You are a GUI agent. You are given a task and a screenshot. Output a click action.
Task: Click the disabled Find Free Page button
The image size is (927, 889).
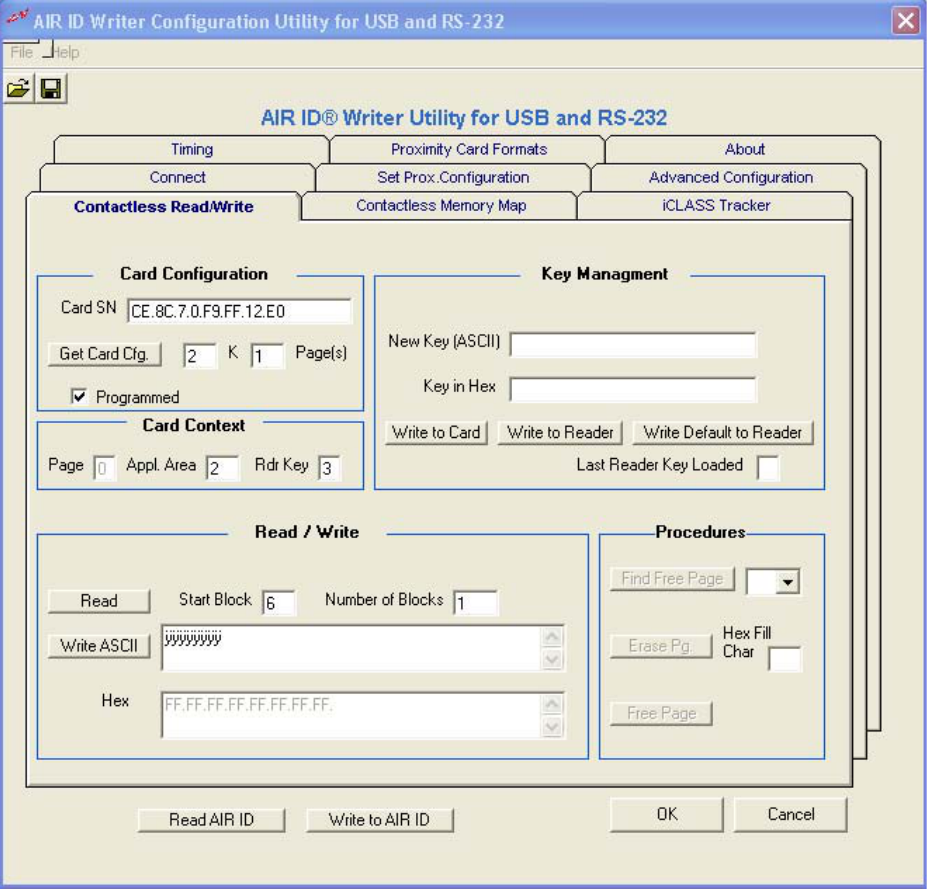[672, 578]
